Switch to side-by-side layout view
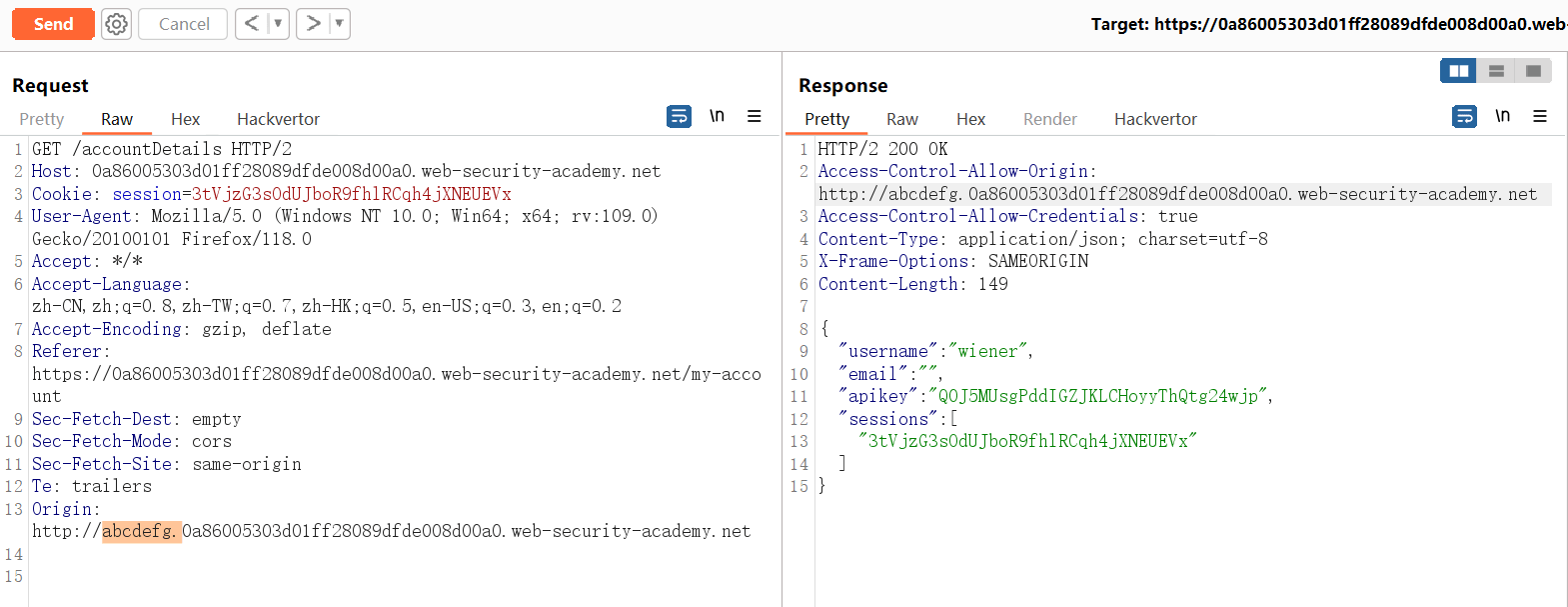 [x=1459, y=71]
